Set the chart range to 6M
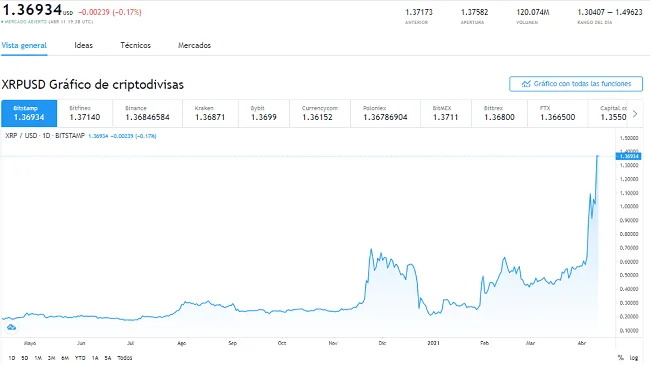 click(65, 358)
